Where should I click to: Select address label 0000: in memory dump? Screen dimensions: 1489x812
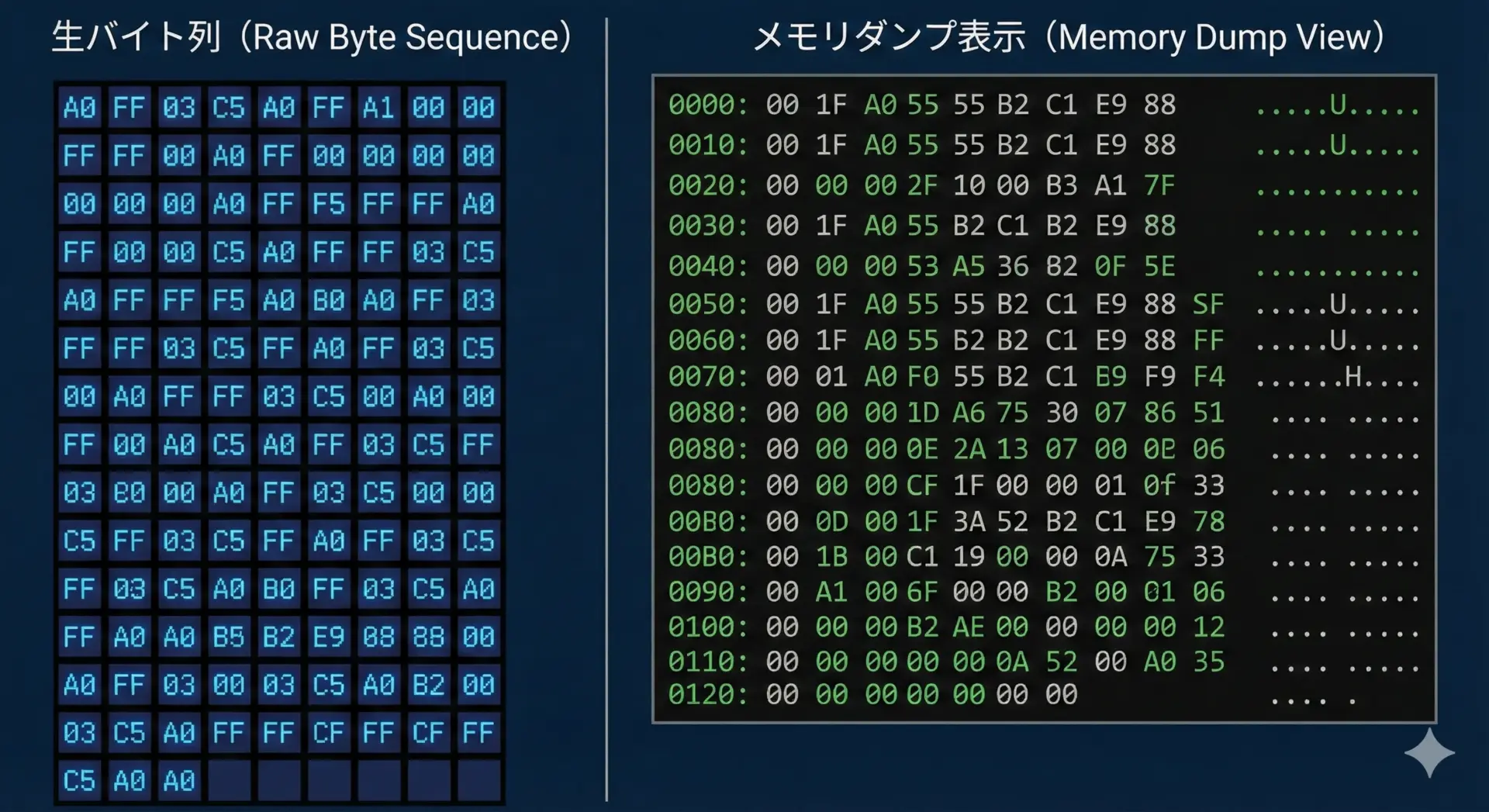tap(708, 105)
